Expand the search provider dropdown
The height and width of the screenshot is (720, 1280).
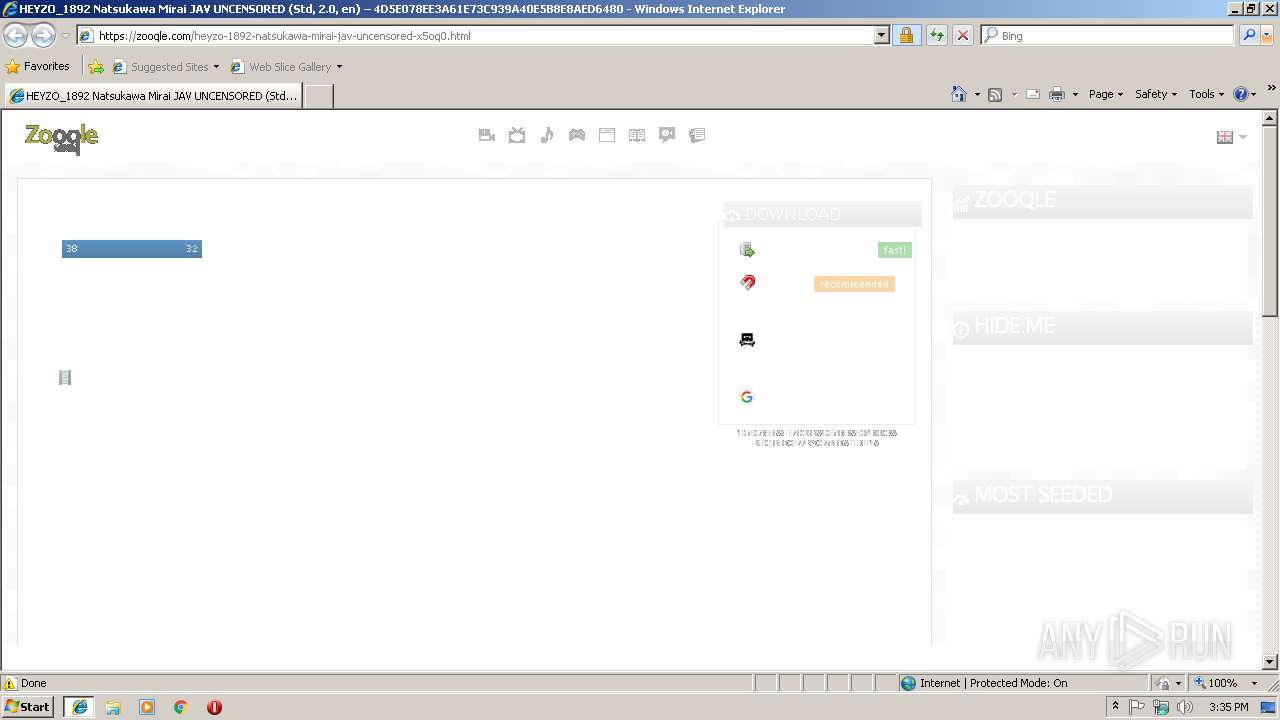(x=1267, y=35)
